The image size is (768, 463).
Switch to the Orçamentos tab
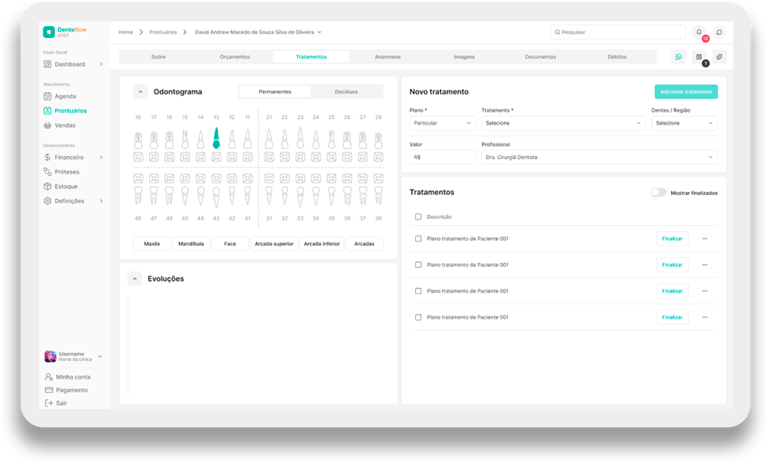235,57
